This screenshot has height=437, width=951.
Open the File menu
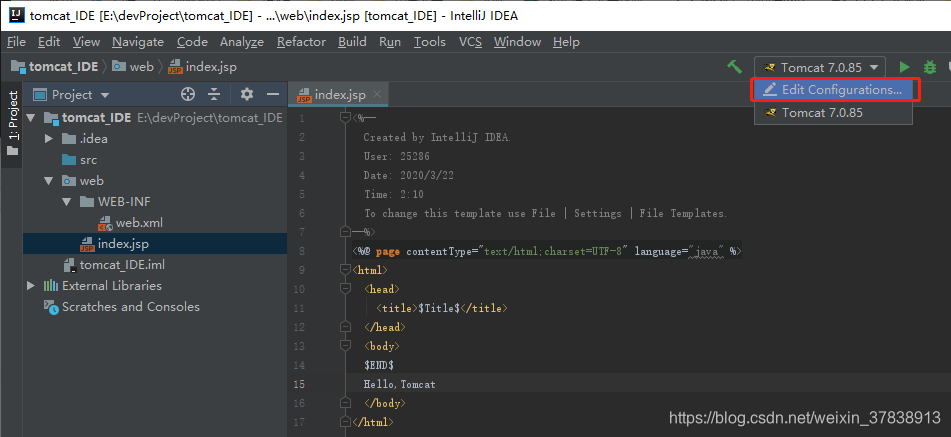pyautogui.click(x=16, y=42)
